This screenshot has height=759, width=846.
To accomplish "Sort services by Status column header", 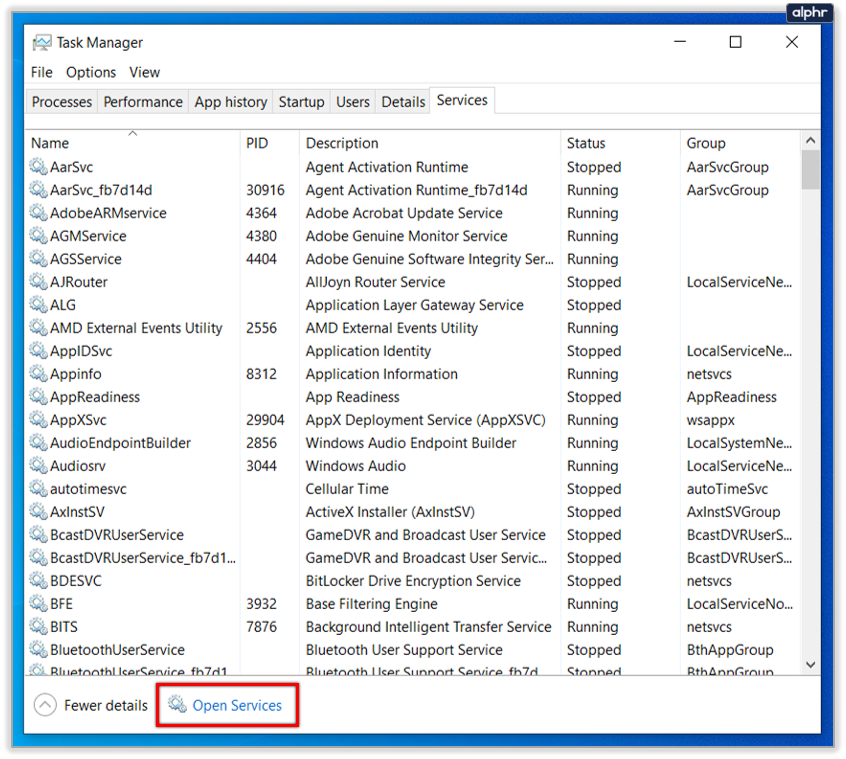I will coord(620,142).
